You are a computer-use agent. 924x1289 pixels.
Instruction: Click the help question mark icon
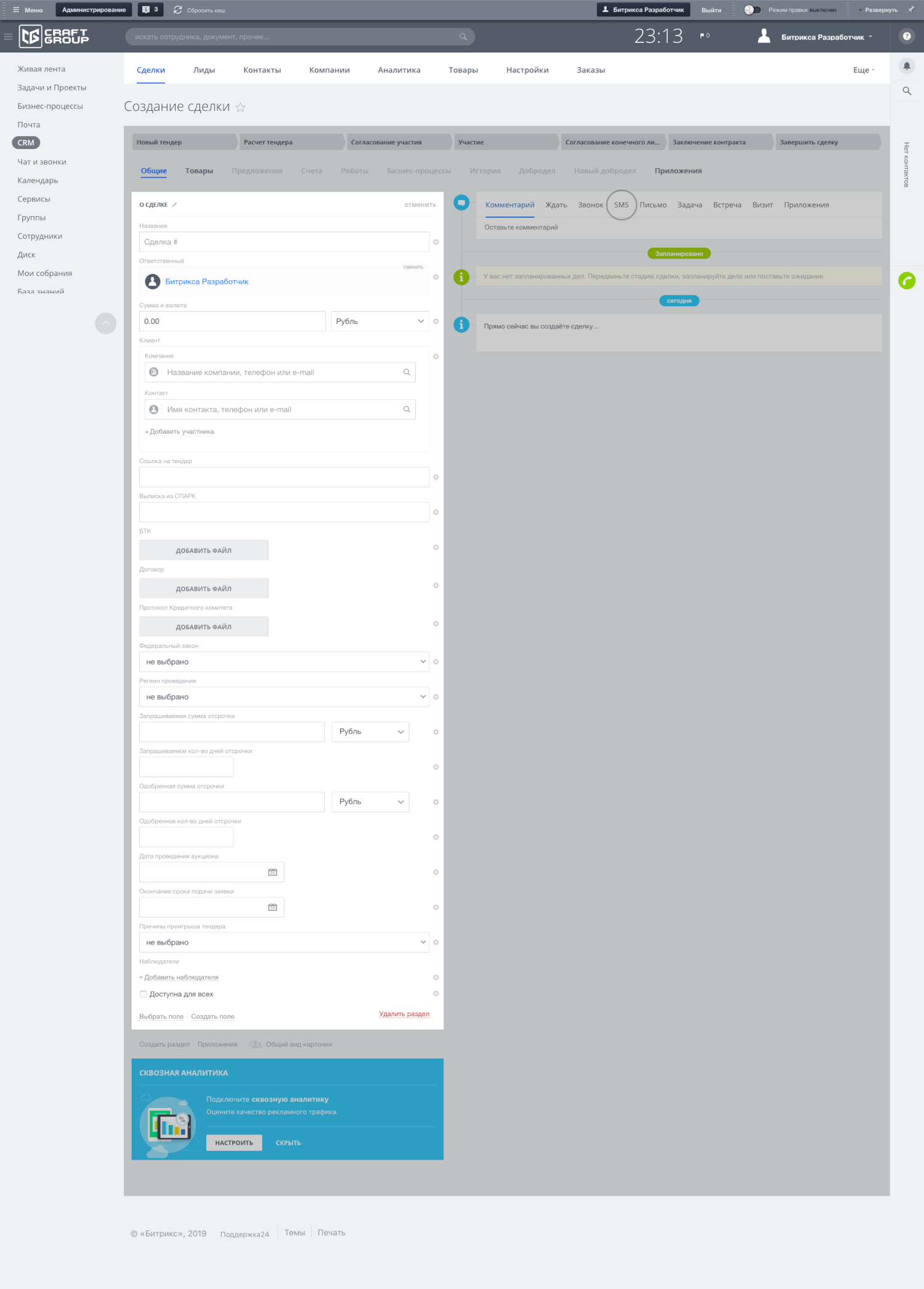907,36
